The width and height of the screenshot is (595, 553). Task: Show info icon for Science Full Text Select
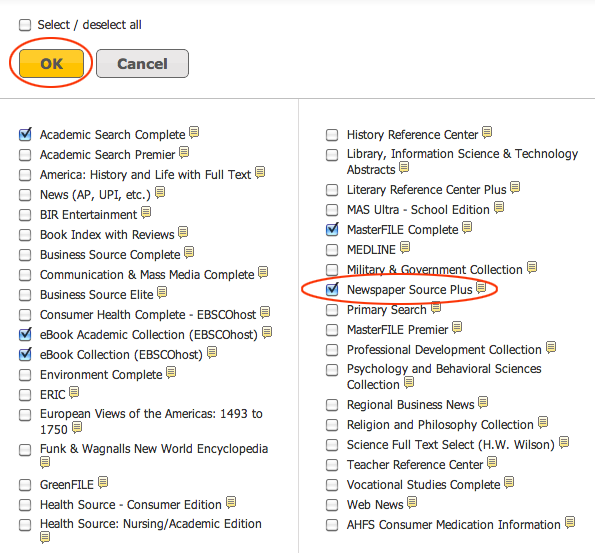coord(564,443)
